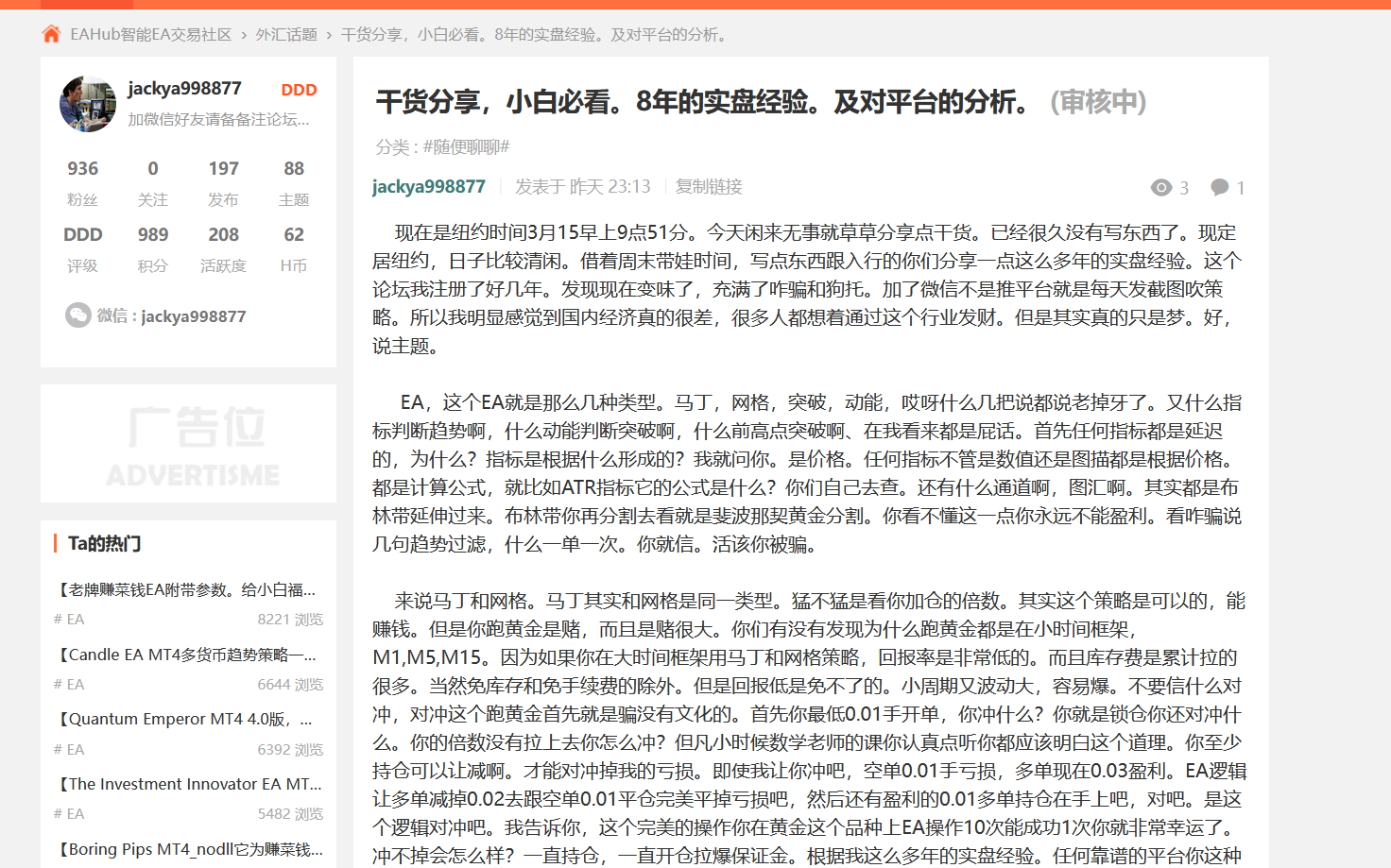Viewport: 1391px width, 868px height.
Task: Click the DDD rating badge next to username
Action: [x=299, y=90]
